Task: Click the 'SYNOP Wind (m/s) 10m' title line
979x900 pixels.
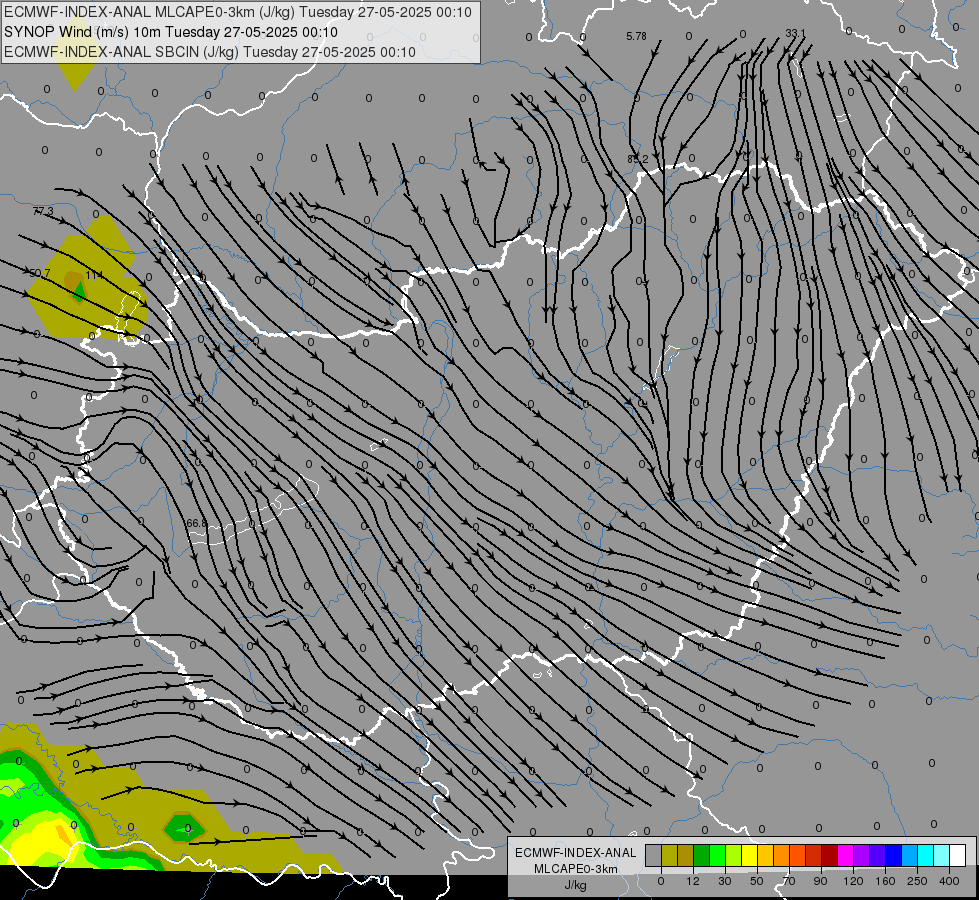Action: pyautogui.click(x=82, y=32)
